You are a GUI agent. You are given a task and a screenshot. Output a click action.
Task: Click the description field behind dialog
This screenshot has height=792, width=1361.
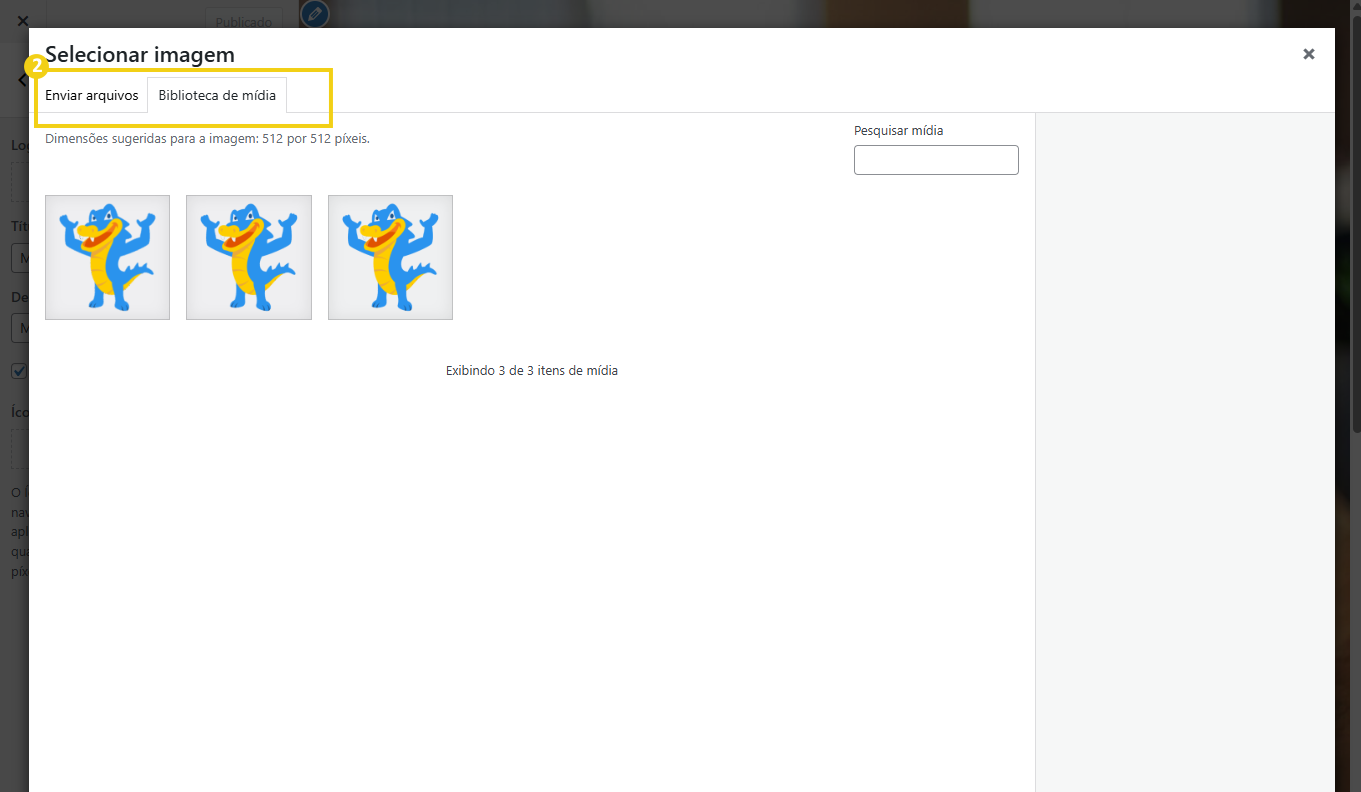(x=19, y=328)
